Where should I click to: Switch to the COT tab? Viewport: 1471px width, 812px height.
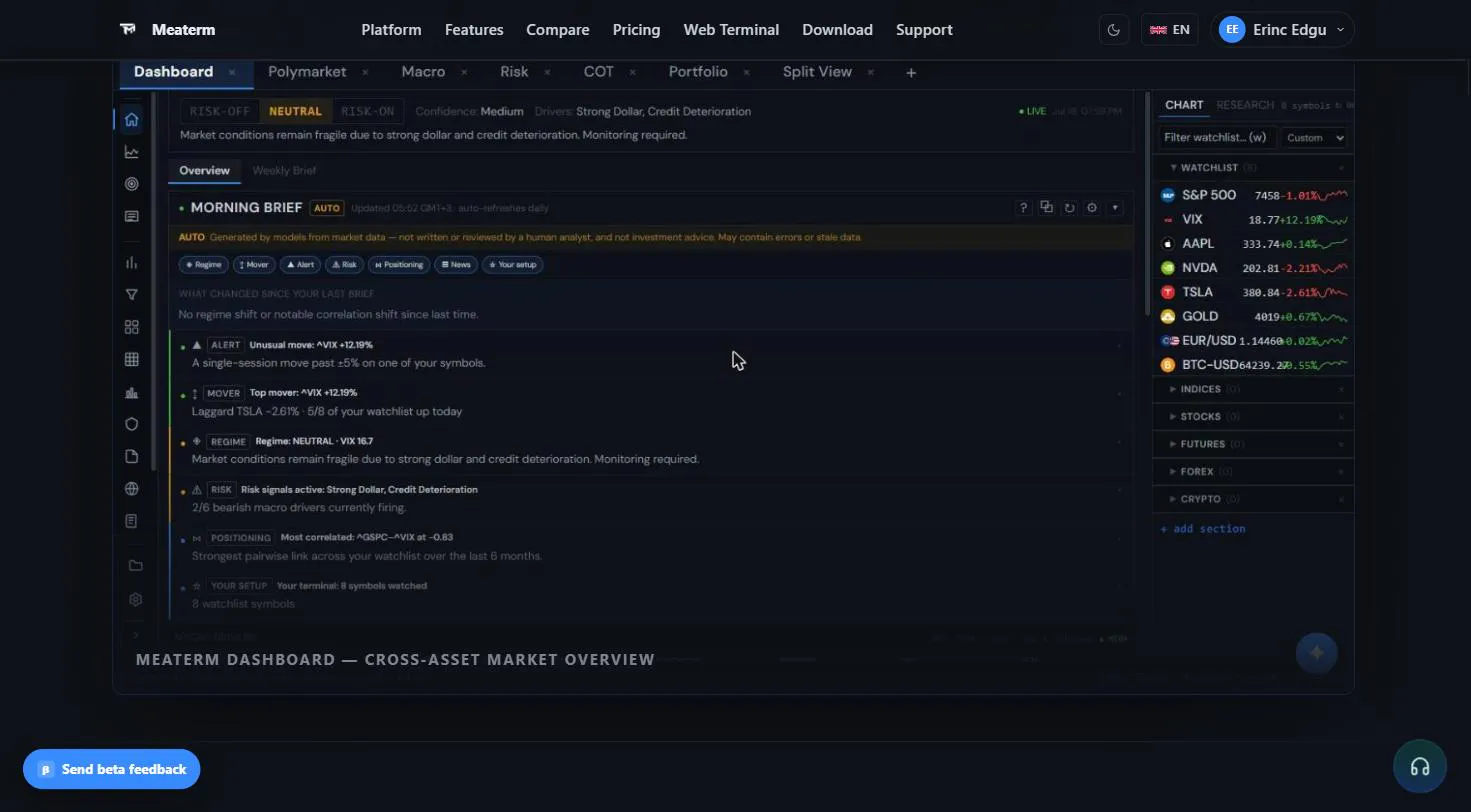point(598,72)
